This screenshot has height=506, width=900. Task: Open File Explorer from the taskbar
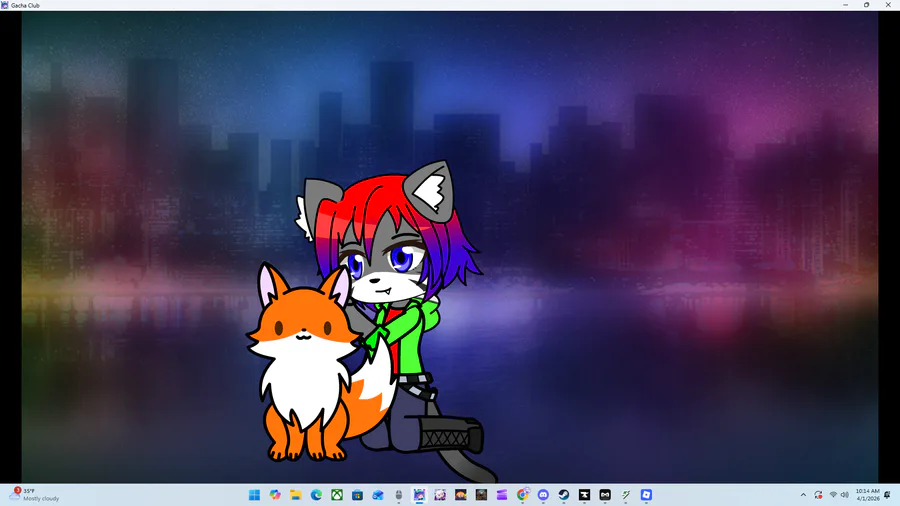(x=296, y=495)
